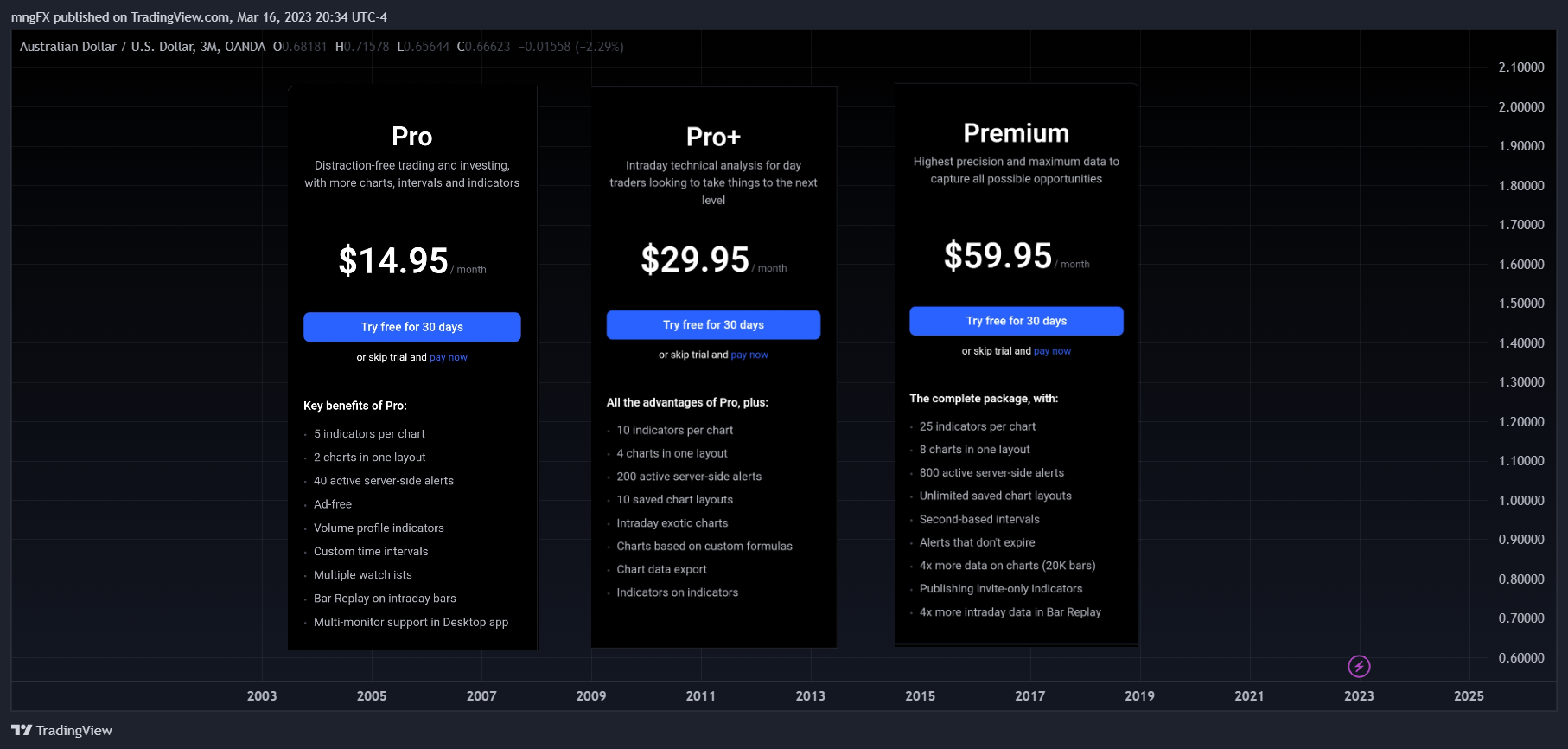Click the 1.00000 price axis label
Screen dimensions: 1568x749
click(x=1521, y=501)
